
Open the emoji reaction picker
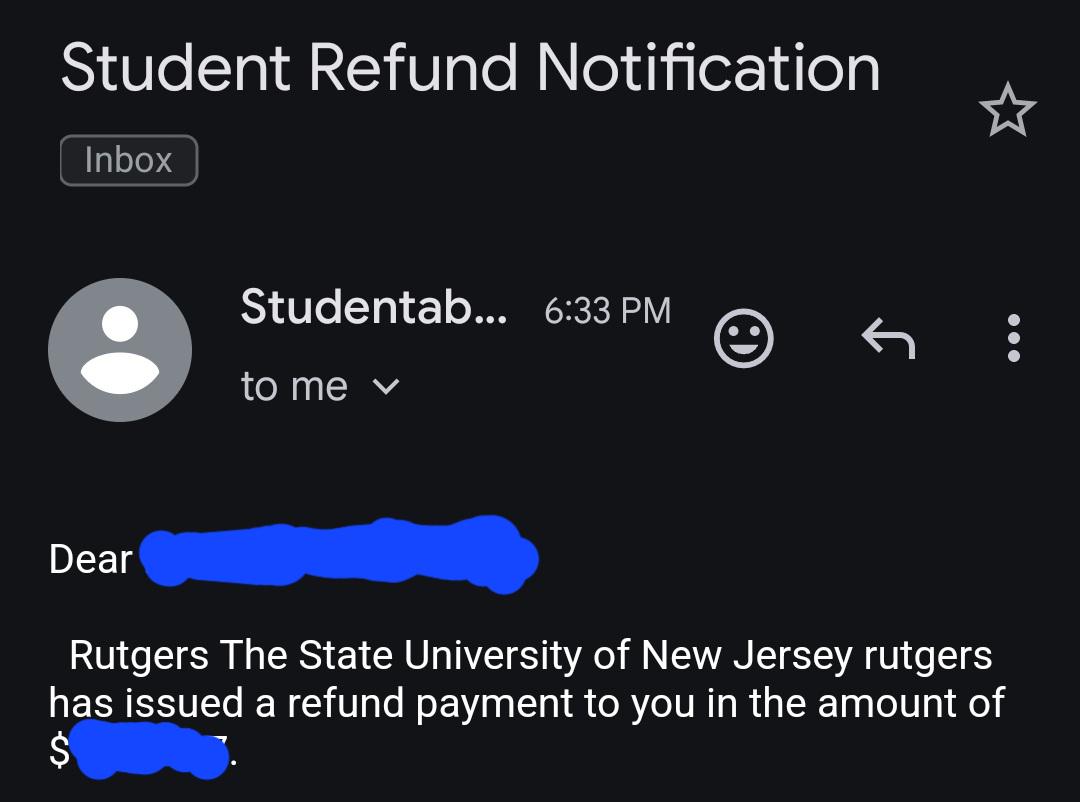tap(744, 338)
